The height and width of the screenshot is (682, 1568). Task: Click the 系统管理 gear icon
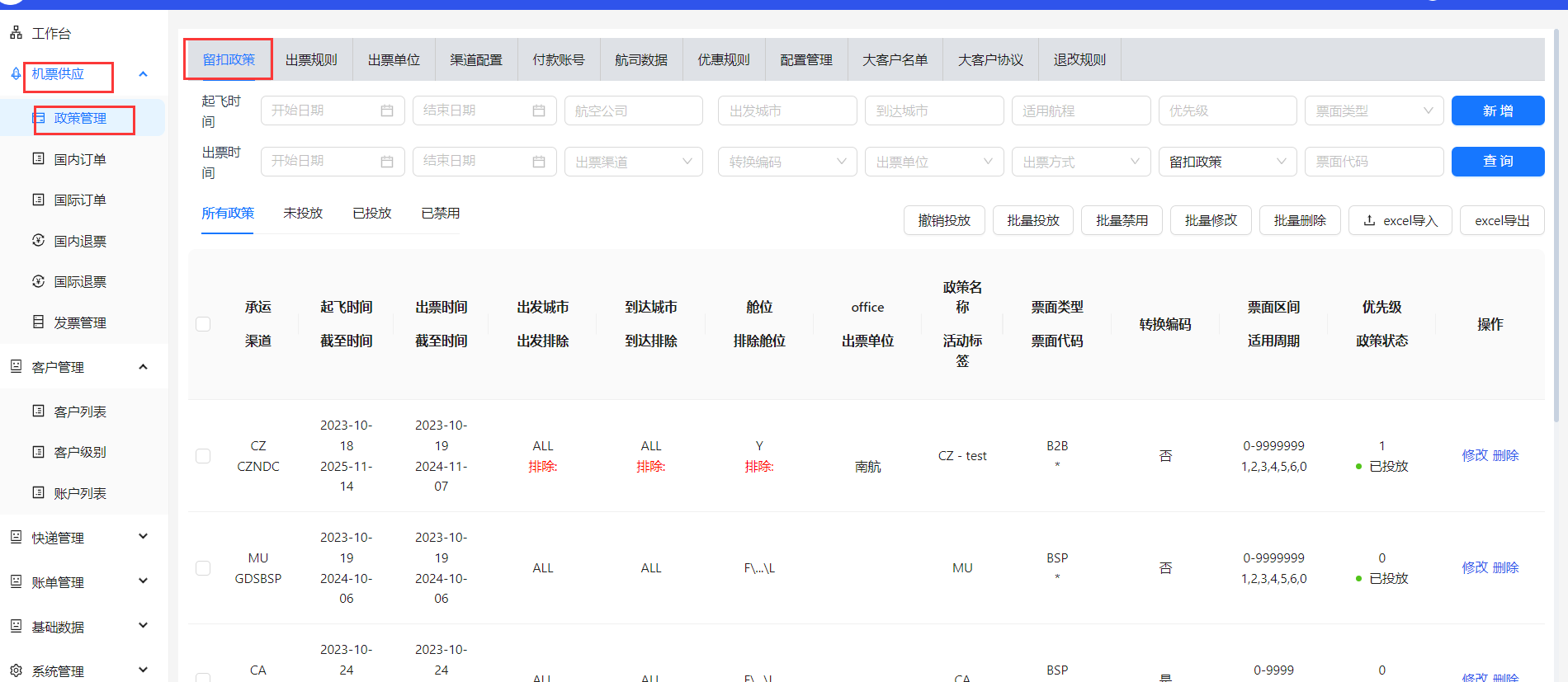pyautogui.click(x=16, y=670)
